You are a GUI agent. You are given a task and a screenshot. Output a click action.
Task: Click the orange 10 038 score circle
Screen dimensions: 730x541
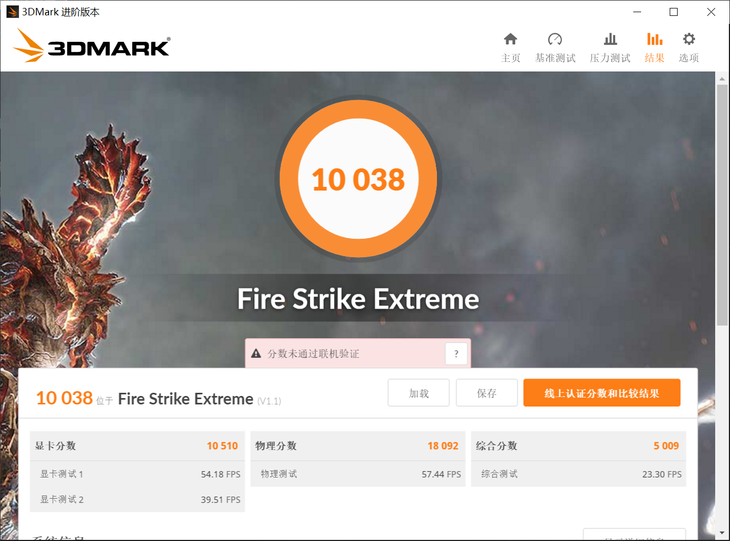pyautogui.click(x=358, y=178)
